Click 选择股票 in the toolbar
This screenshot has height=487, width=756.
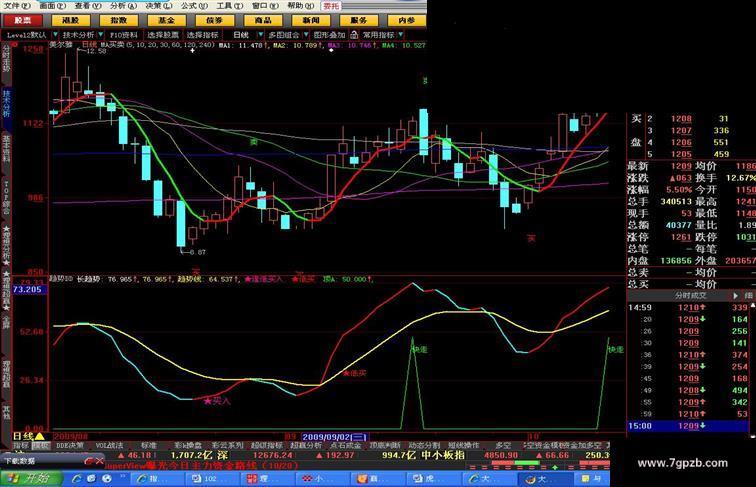point(162,35)
